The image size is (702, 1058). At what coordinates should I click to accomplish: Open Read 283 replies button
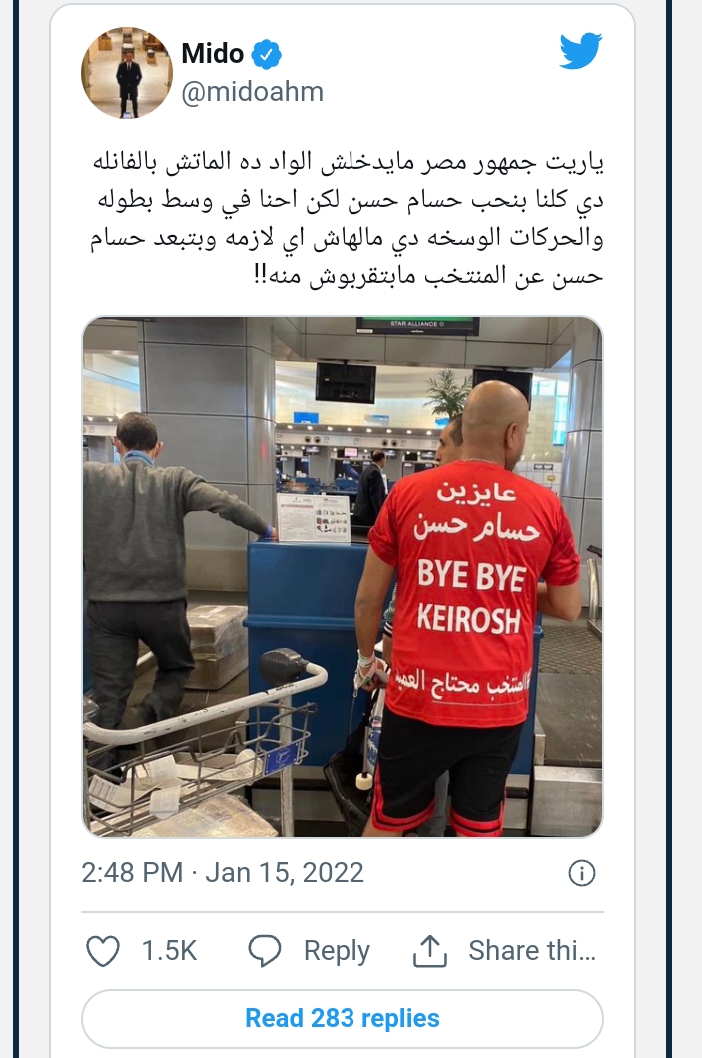(x=342, y=1018)
